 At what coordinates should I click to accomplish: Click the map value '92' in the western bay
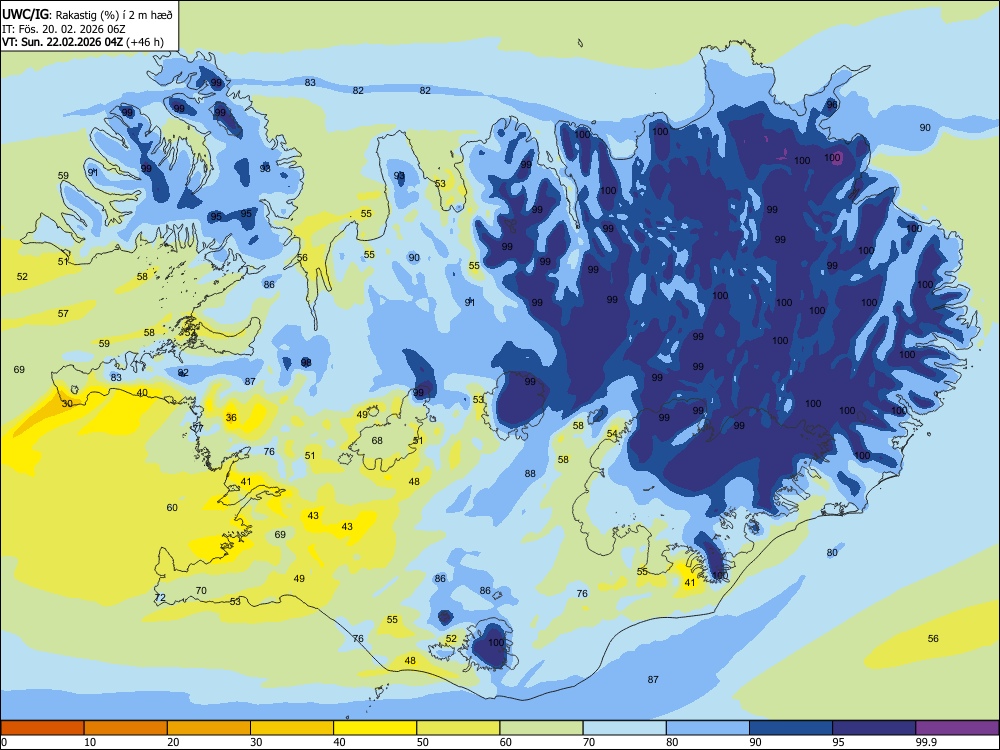(x=183, y=373)
